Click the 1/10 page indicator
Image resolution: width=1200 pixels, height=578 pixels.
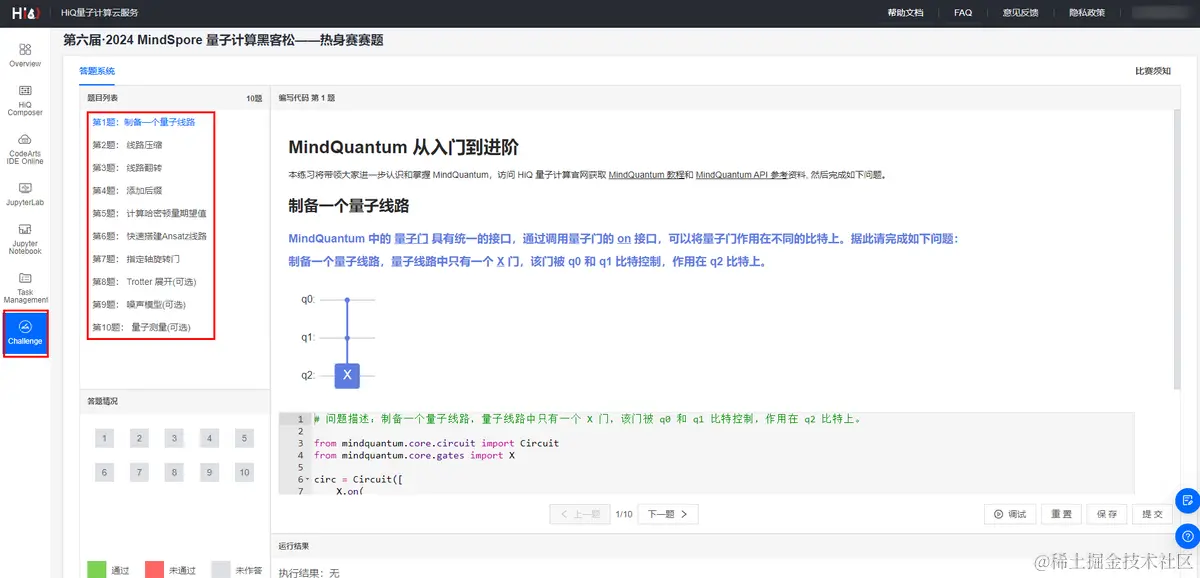pos(623,514)
